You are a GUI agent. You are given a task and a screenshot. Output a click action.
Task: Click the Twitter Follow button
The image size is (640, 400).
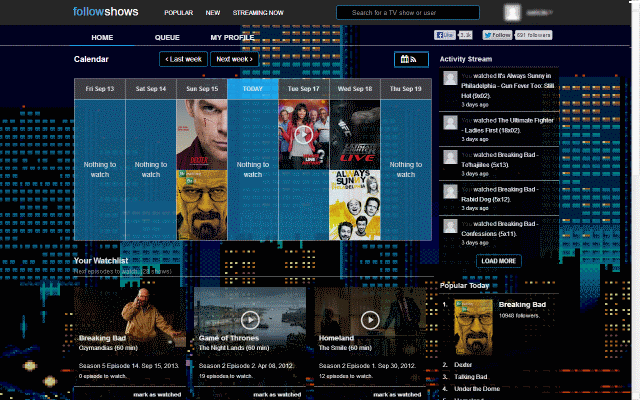[x=497, y=35]
